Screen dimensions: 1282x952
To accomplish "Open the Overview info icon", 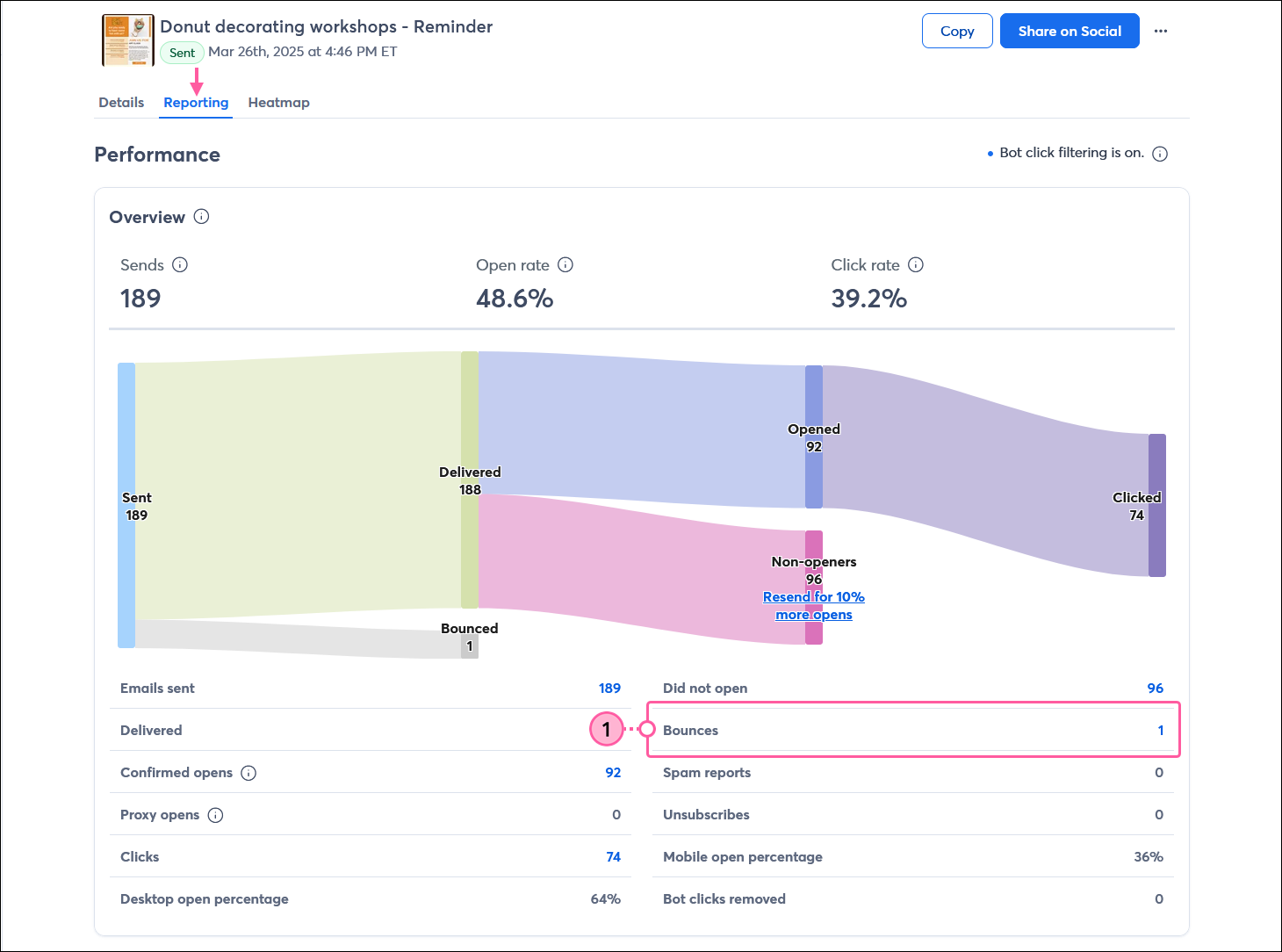I will click(x=202, y=217).
